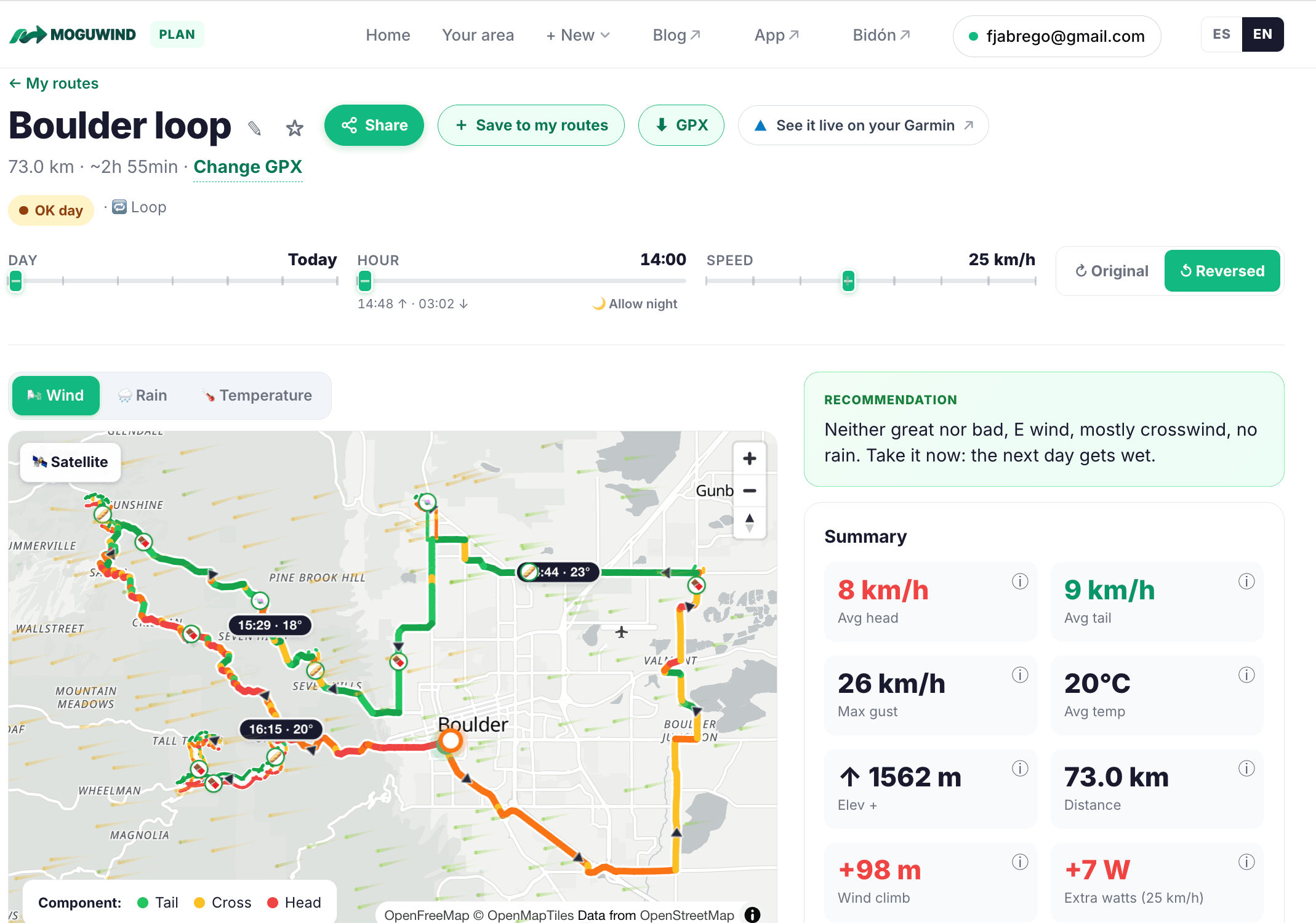The height and width of the screenshot is (923, 1316).
Task: Open the Bidón external link
Action: click(881, 35)
